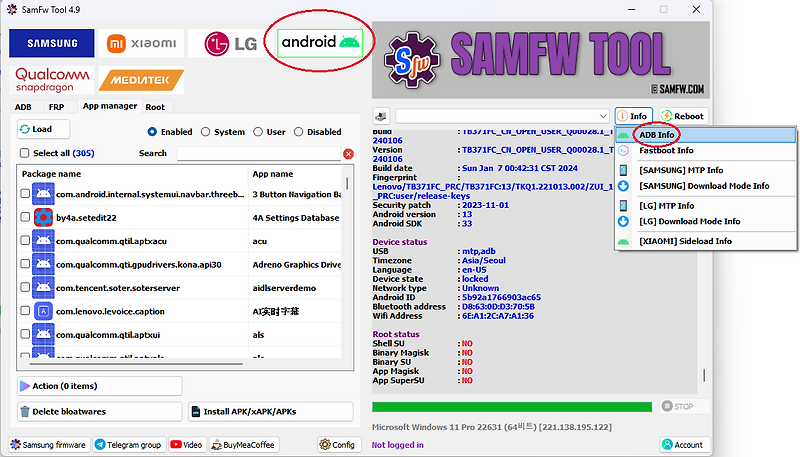Click Install APK/xAPK/APKs button
The image size is (800, 457).
pos(271,412)
